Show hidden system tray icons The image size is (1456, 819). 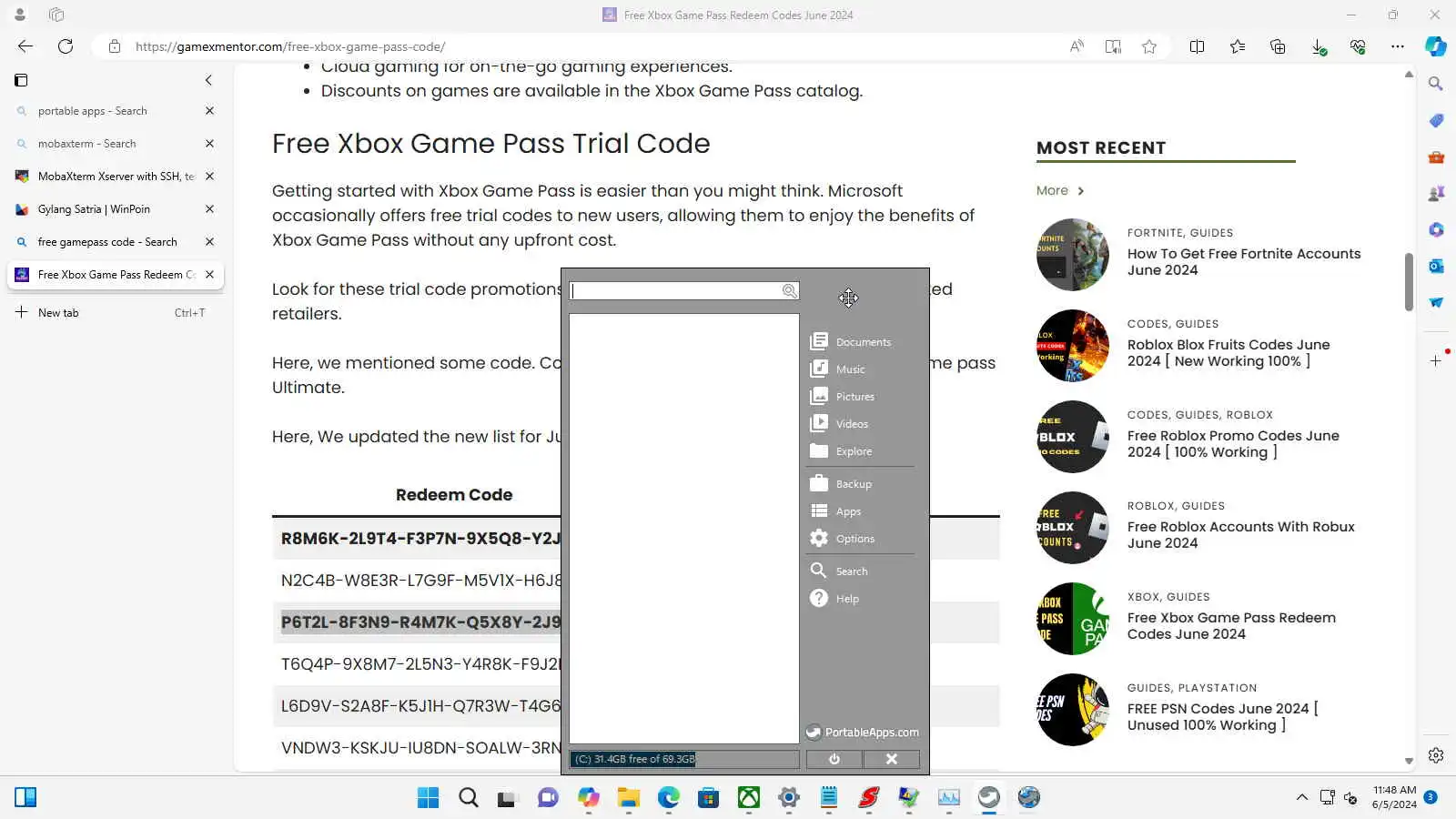[x=1302, y=797]
